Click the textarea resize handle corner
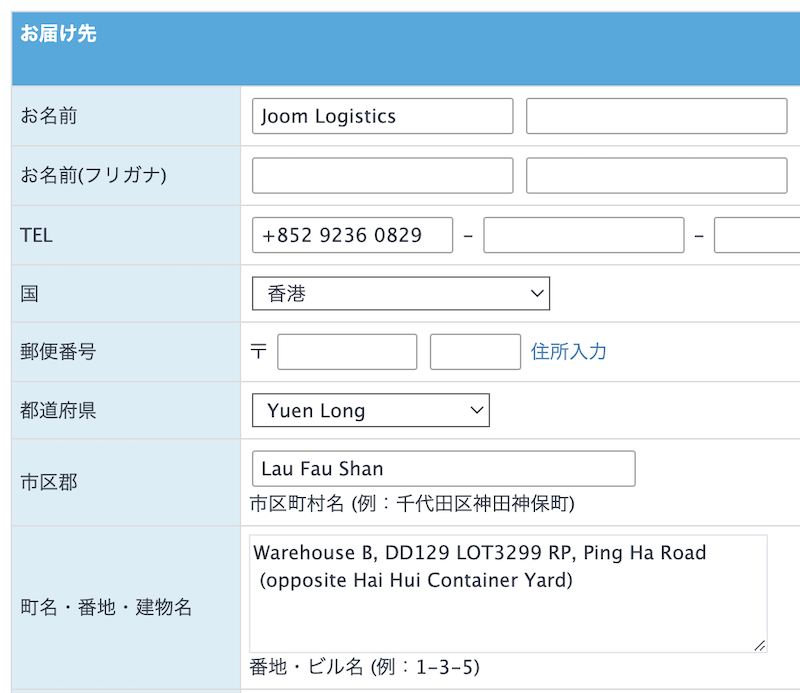 760,646
